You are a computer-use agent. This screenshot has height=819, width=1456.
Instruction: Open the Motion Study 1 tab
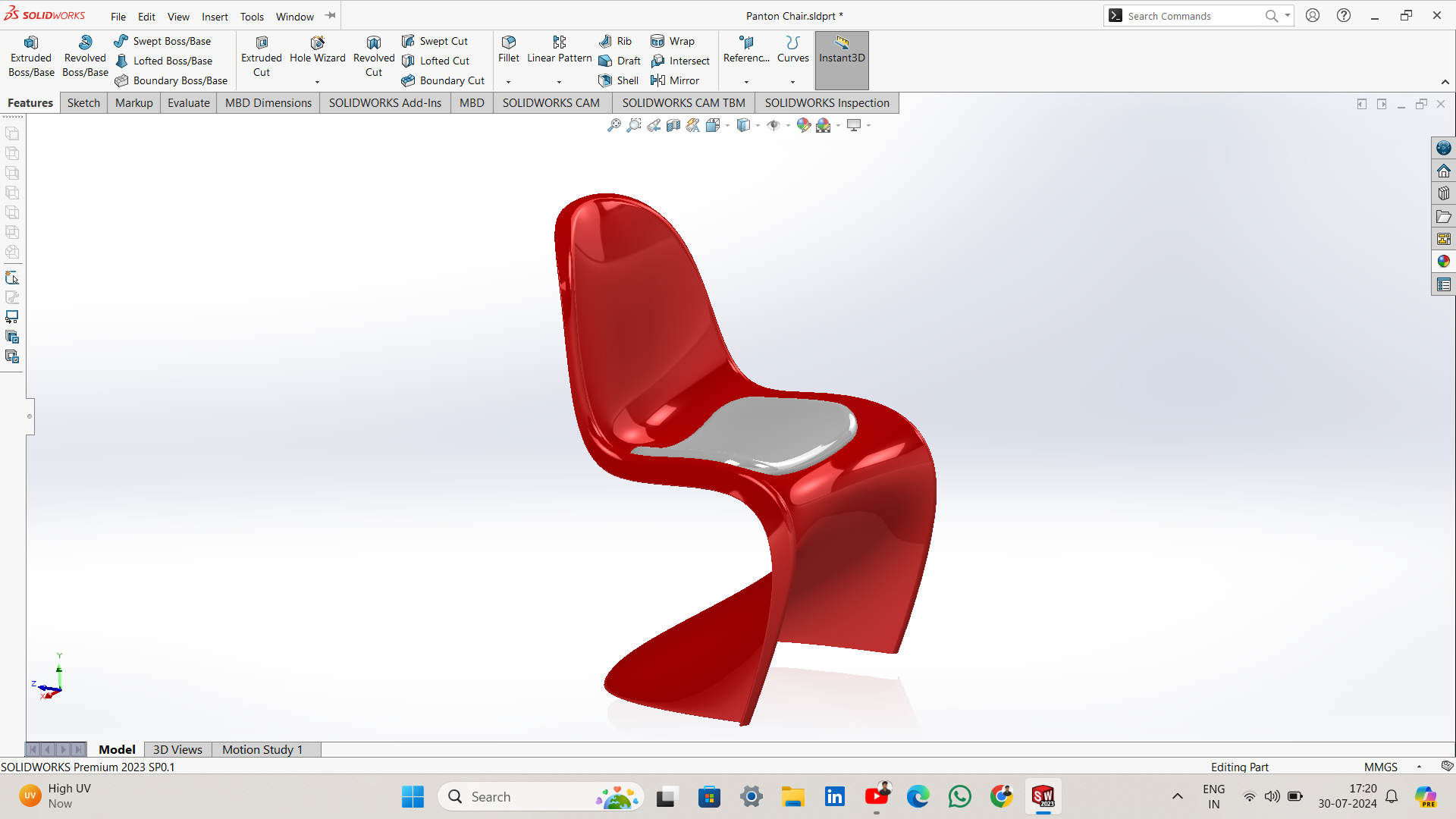tap(262, 749)
